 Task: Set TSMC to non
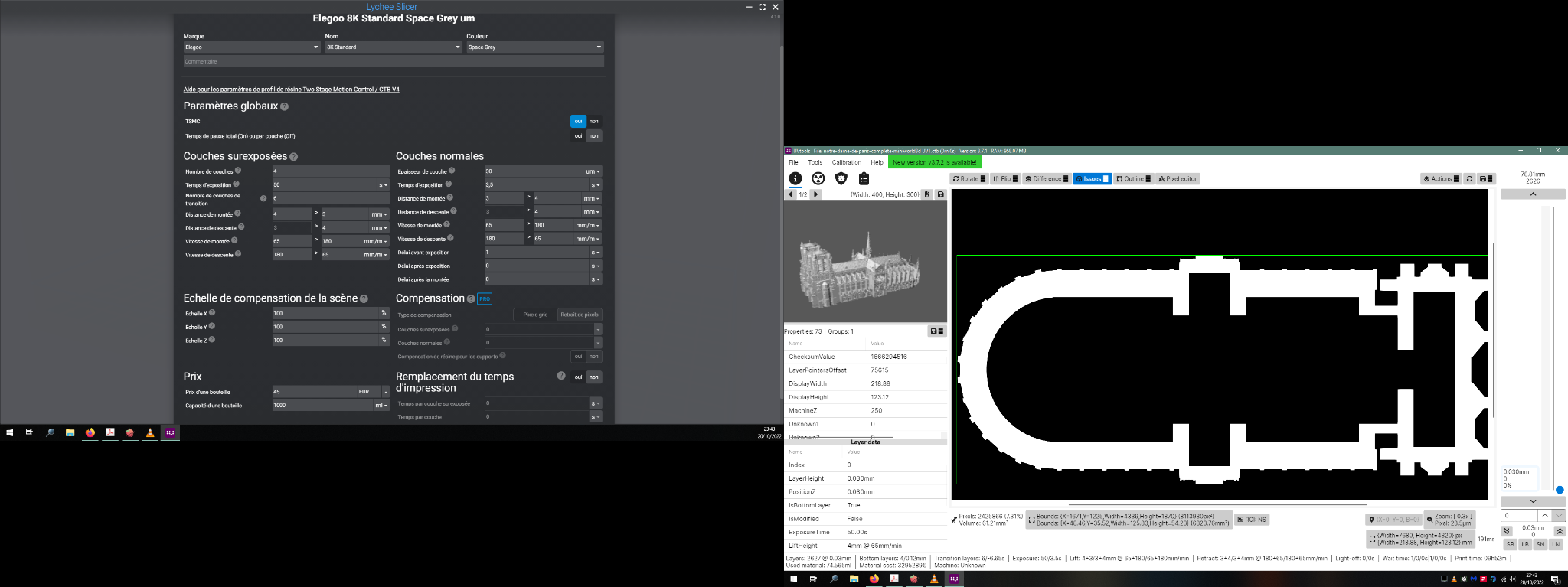(594, 121)
